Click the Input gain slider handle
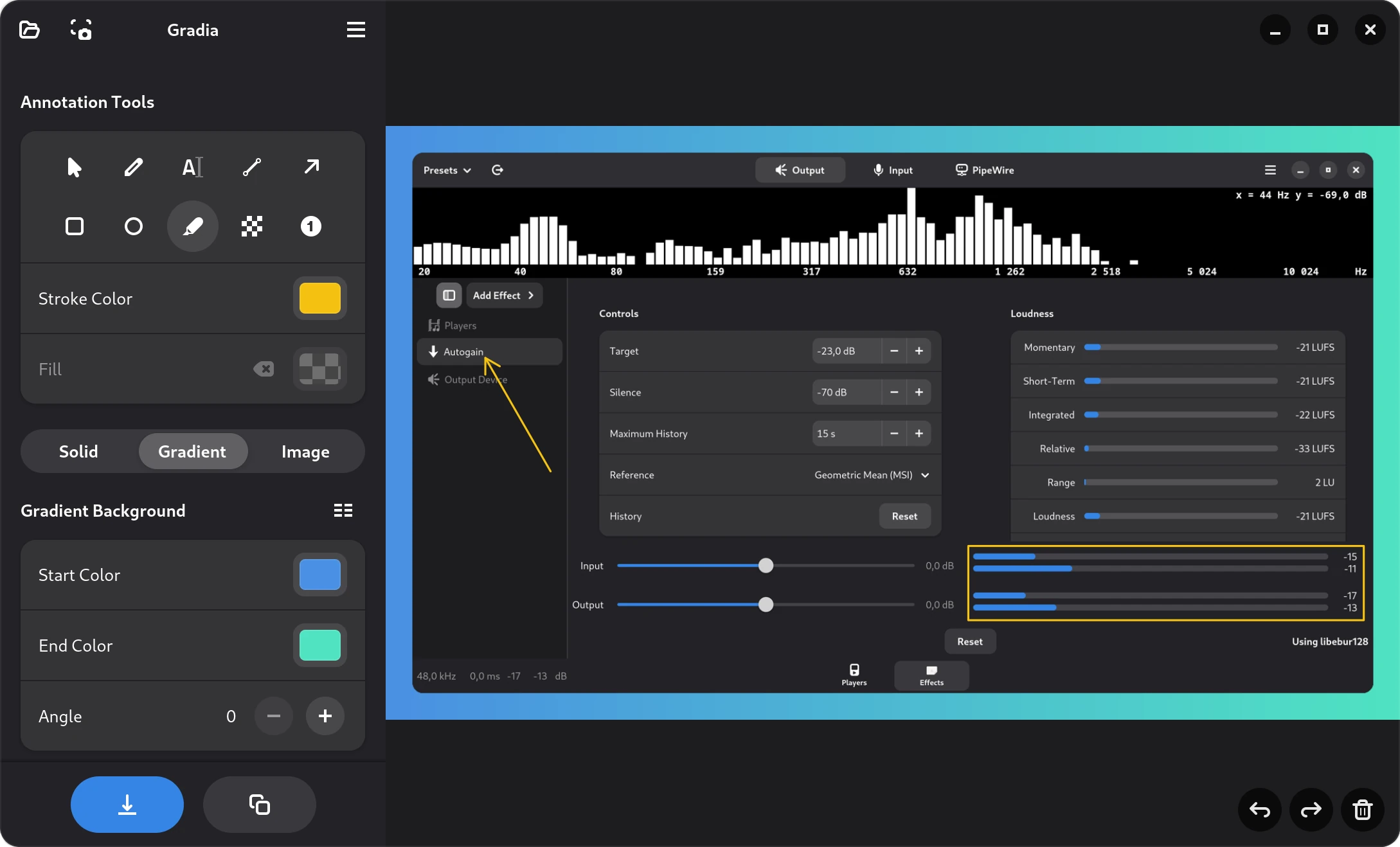 click(766, 566)
